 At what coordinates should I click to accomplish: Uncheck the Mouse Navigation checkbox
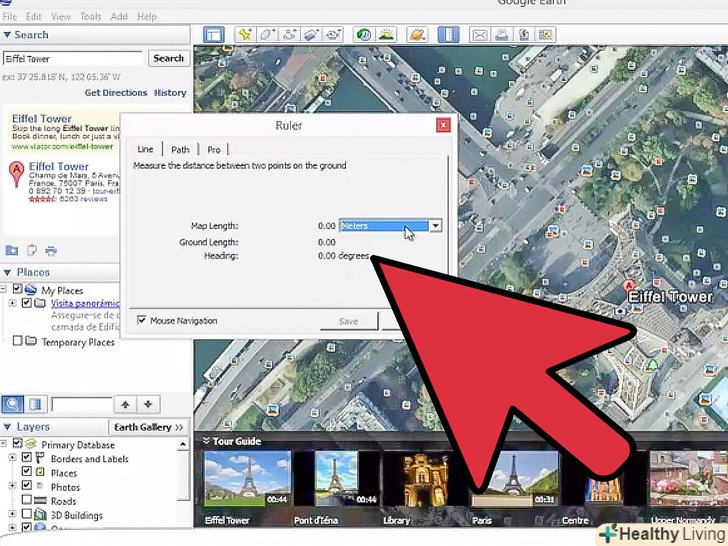click(142, 321)
